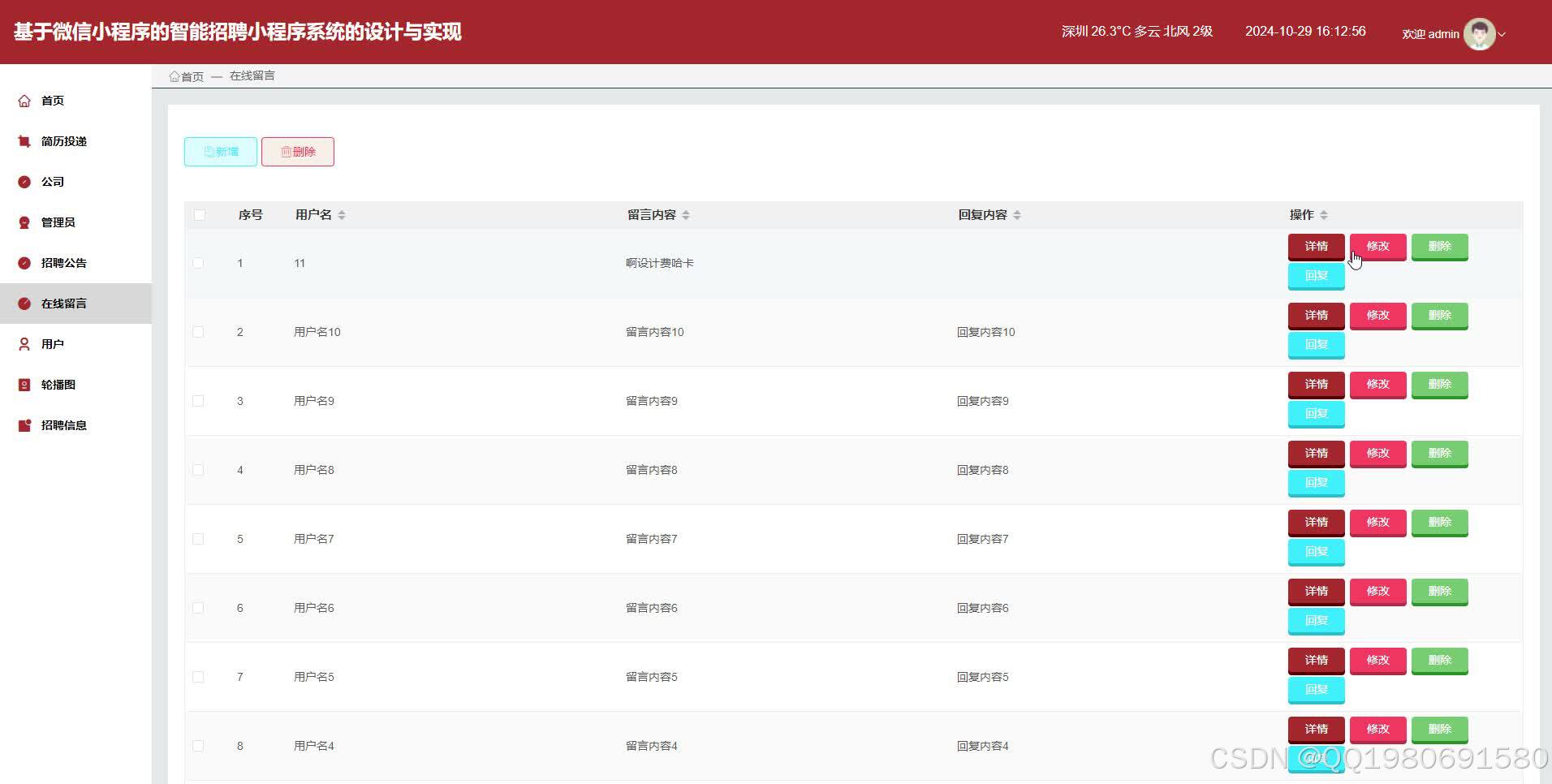Sort by 留言内容 column arrows
The image size is (1552, 784).
(x=686, y=215)
